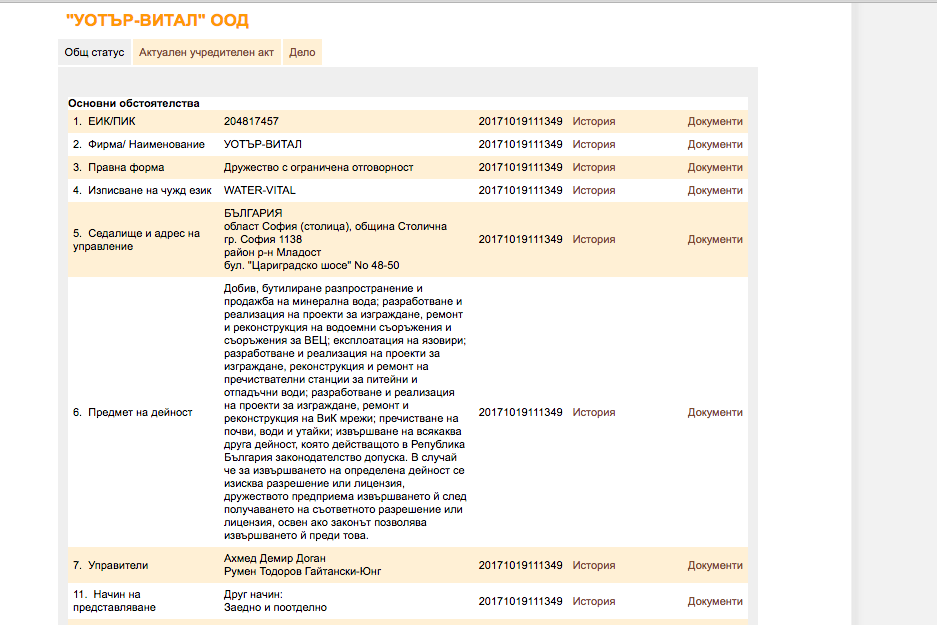This screenshot has height=625, width=937.
Task: Open Документи for Управители row
Action: [715, 565]
